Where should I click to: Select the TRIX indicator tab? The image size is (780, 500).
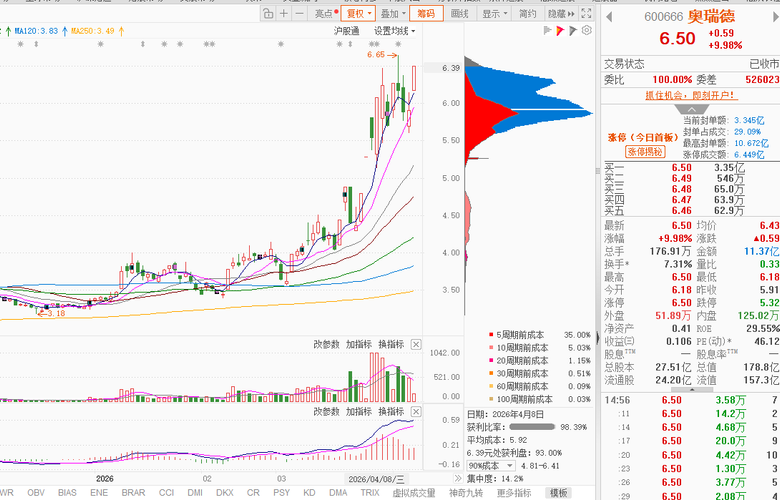[370, 493]
